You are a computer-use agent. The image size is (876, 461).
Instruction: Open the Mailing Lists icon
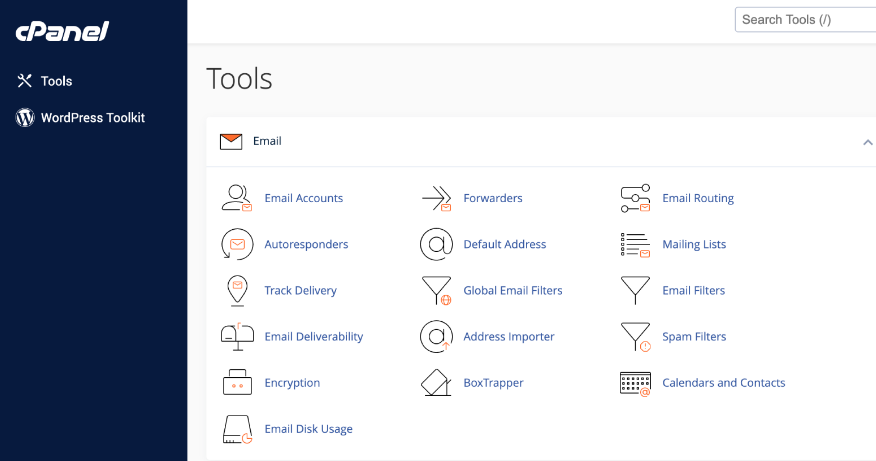coord(635,244)
